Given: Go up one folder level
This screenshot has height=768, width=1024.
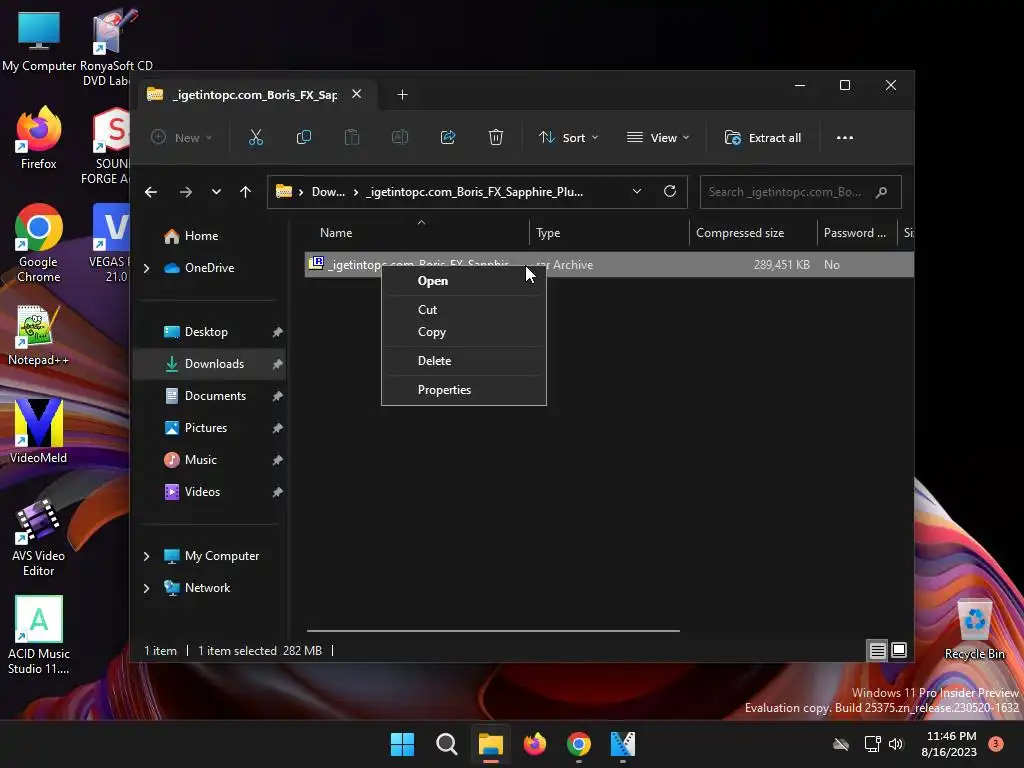Looking at the screenshot, I should (246, 192).
